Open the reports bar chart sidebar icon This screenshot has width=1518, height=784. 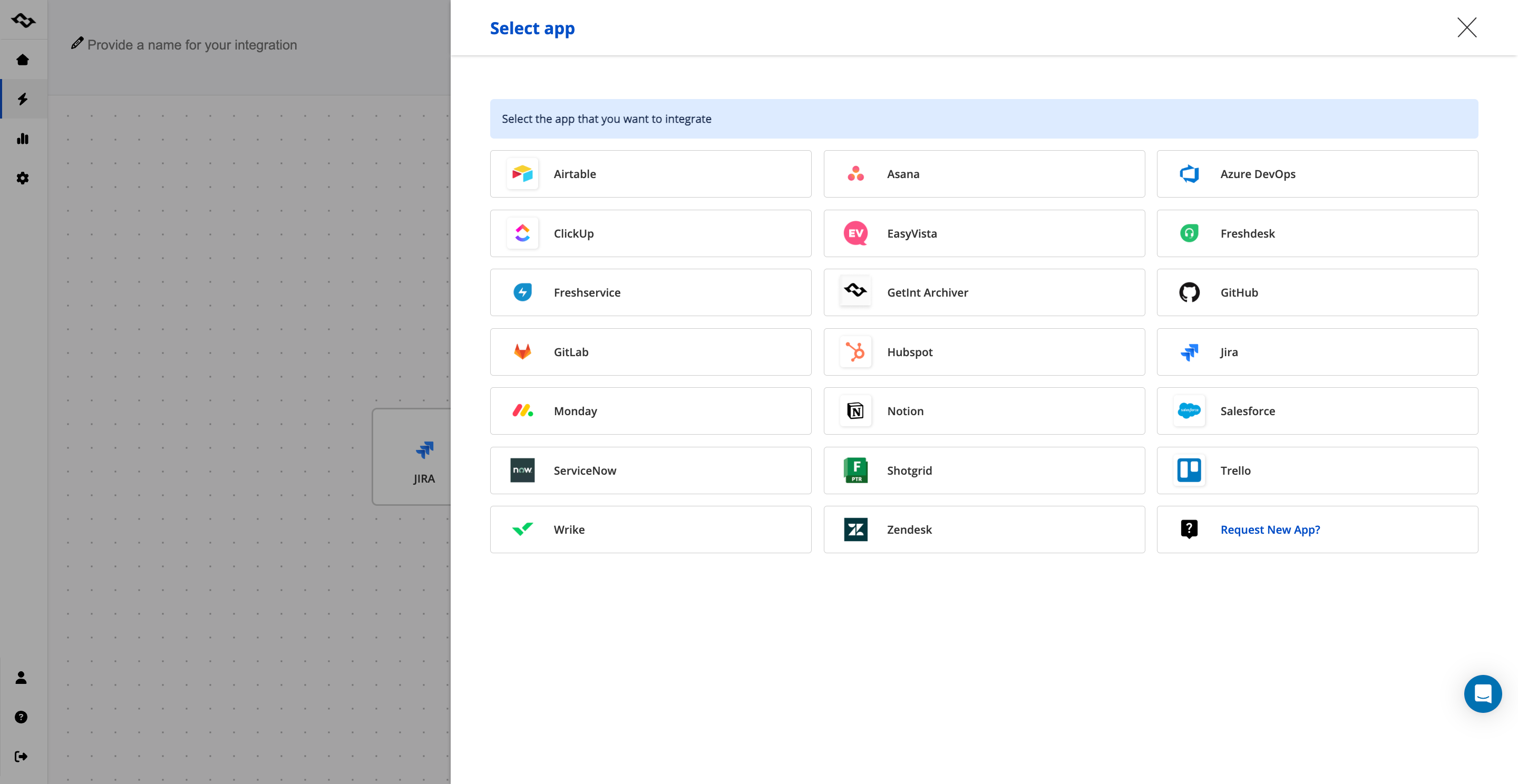coord(22,139)
